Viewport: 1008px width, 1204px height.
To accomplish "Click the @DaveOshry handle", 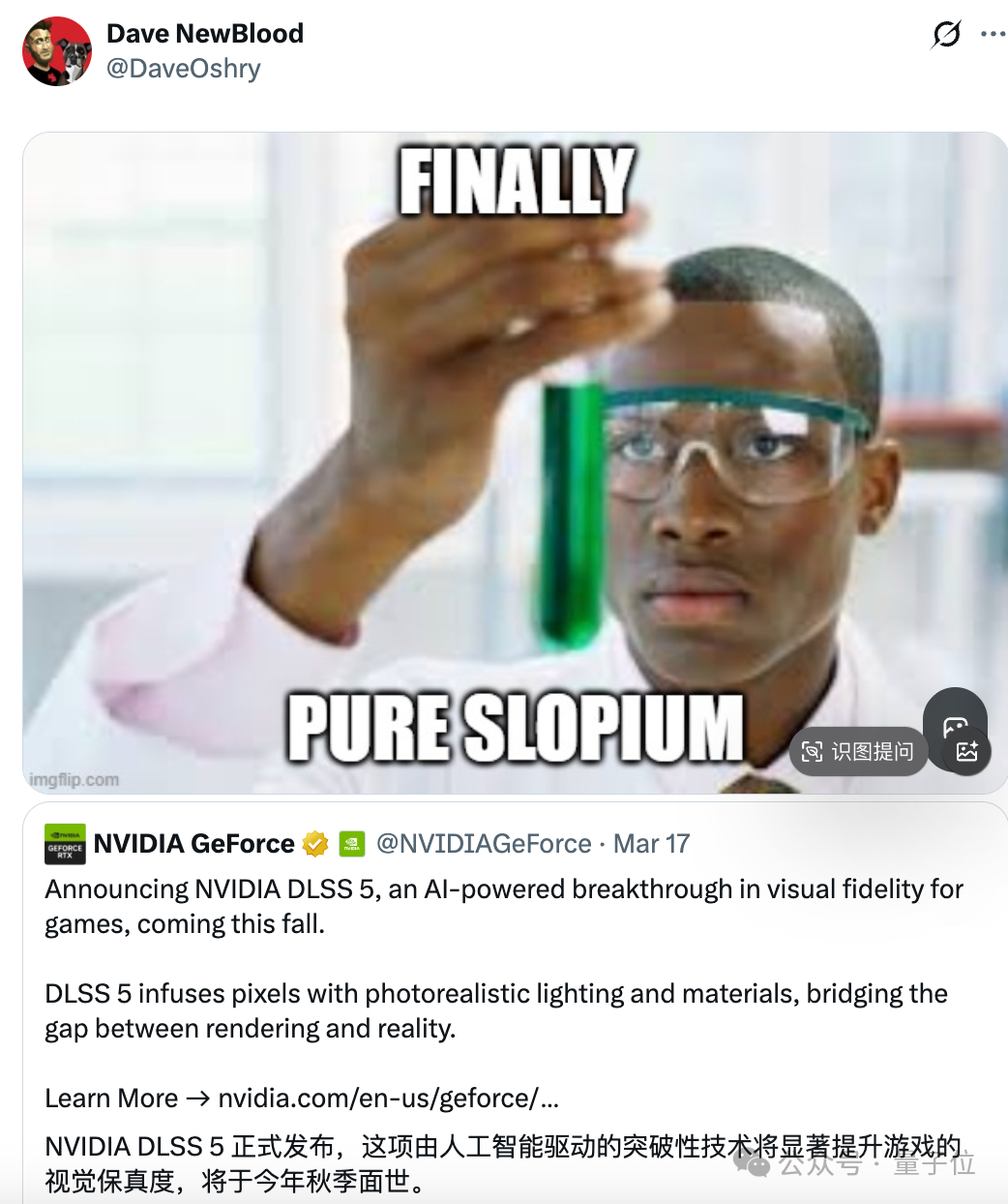I will click(x=183, y=69).
